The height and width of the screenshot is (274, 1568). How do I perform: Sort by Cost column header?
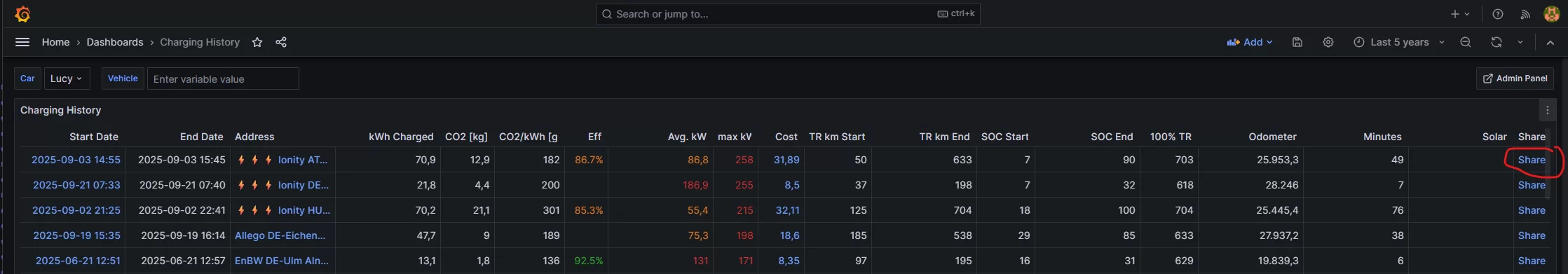pos(786,137)
